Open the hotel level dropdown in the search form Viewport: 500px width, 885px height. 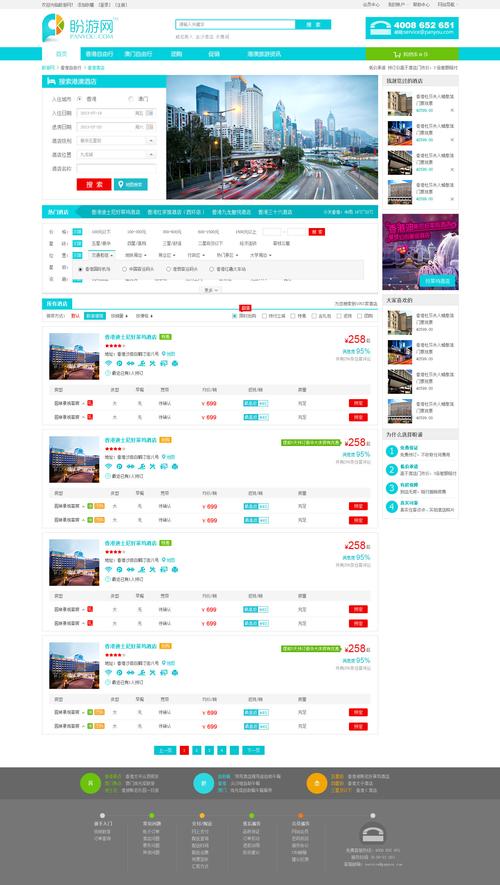pyautogui.click(x=117, y=141)
